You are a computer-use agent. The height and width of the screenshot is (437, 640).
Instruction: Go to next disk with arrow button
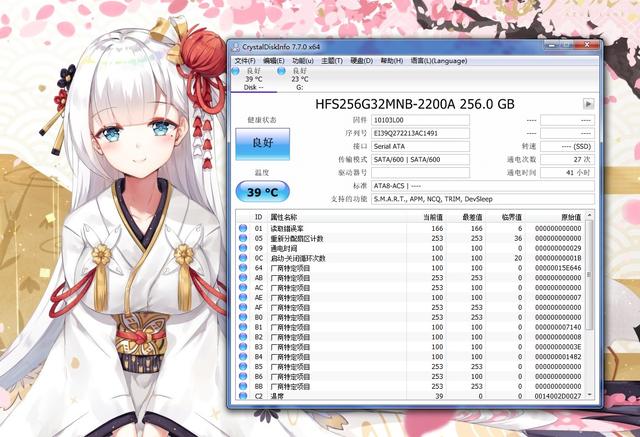588,104
